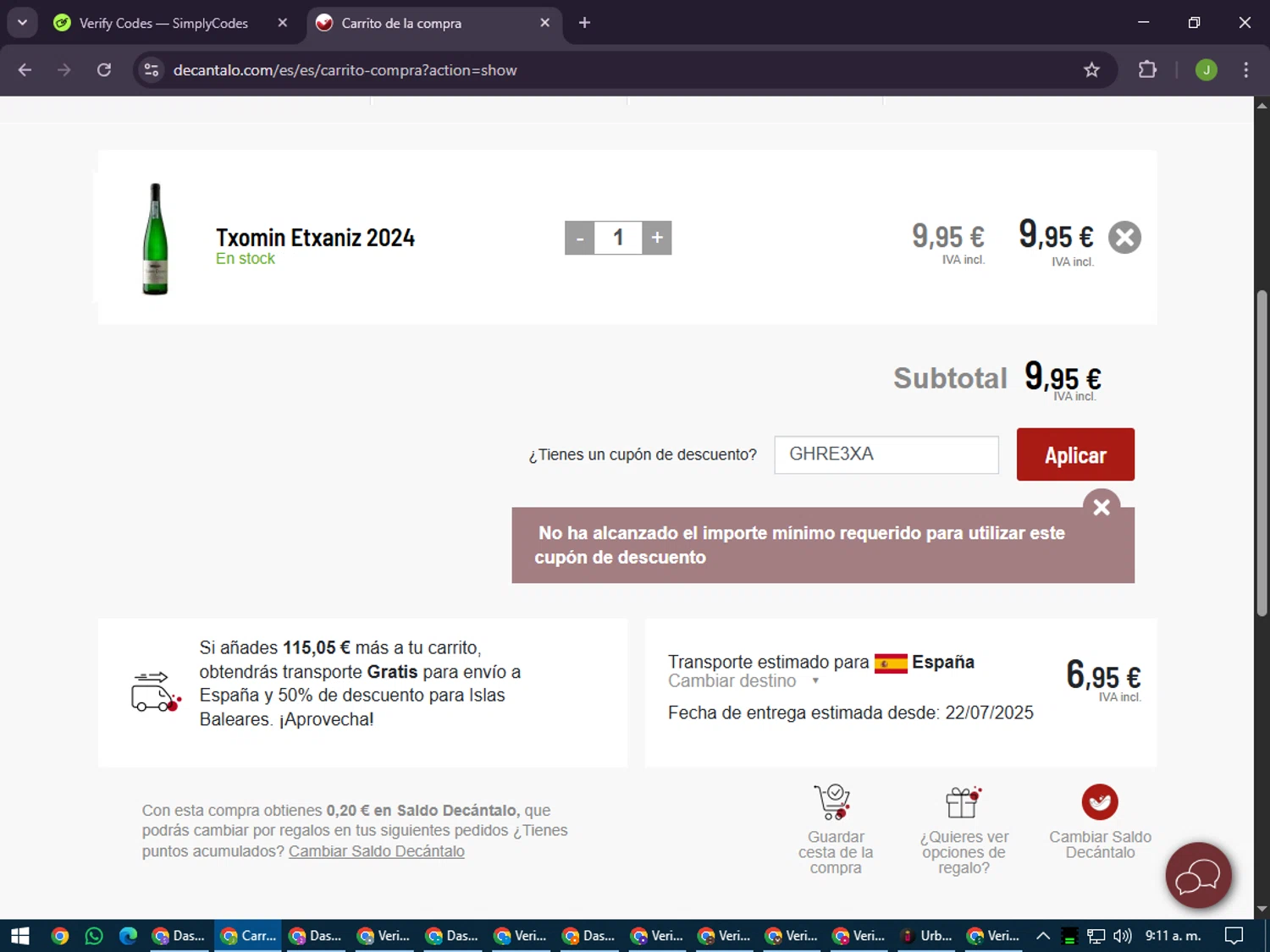Viewport: 1270px width, 952px height.
Task: Switch to the Urb... taskbar window
Action: (x=926, y=936)
